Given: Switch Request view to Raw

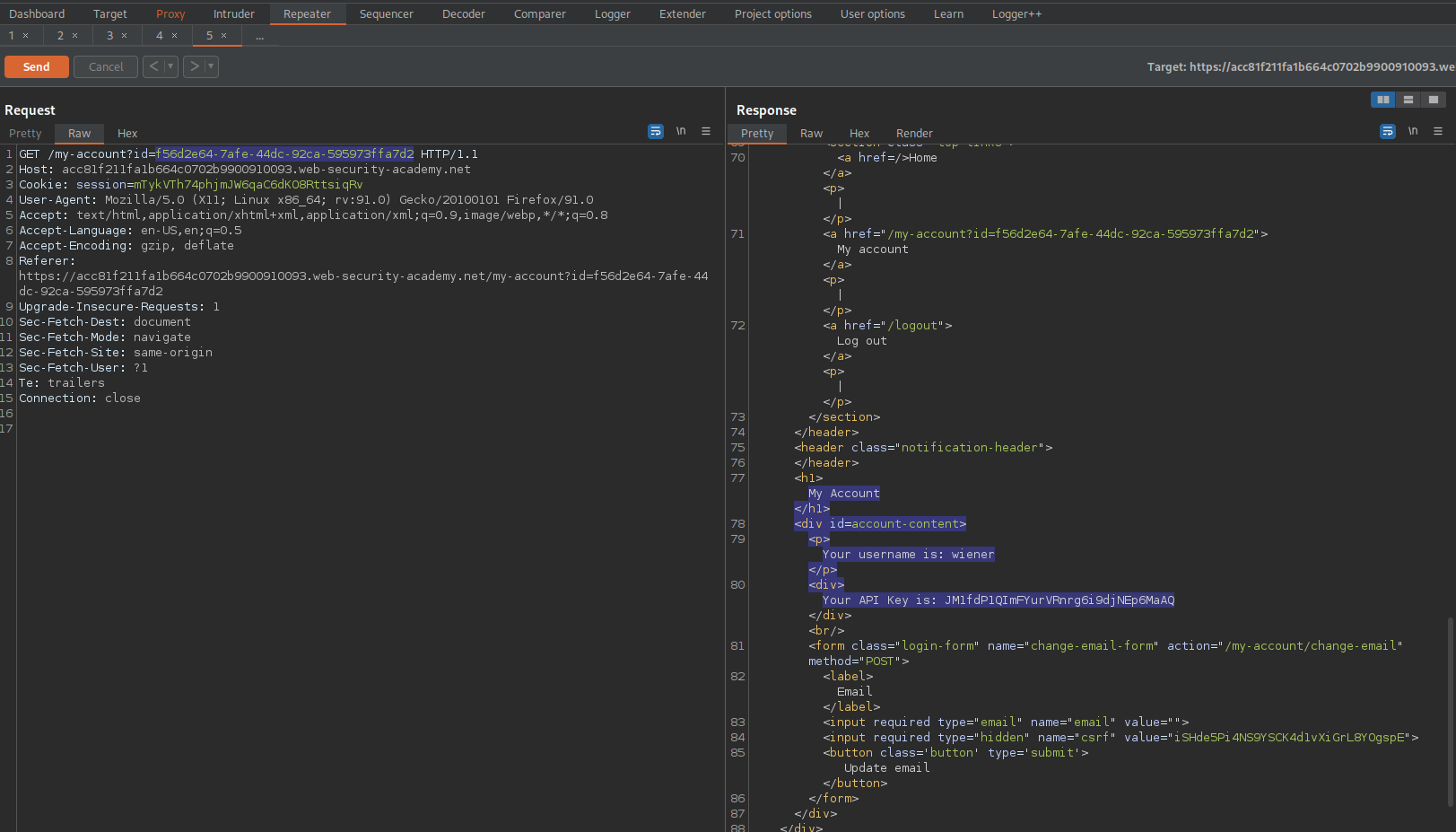Looking at the screenshot, I should pyautogui.click(x=79, y=133).
